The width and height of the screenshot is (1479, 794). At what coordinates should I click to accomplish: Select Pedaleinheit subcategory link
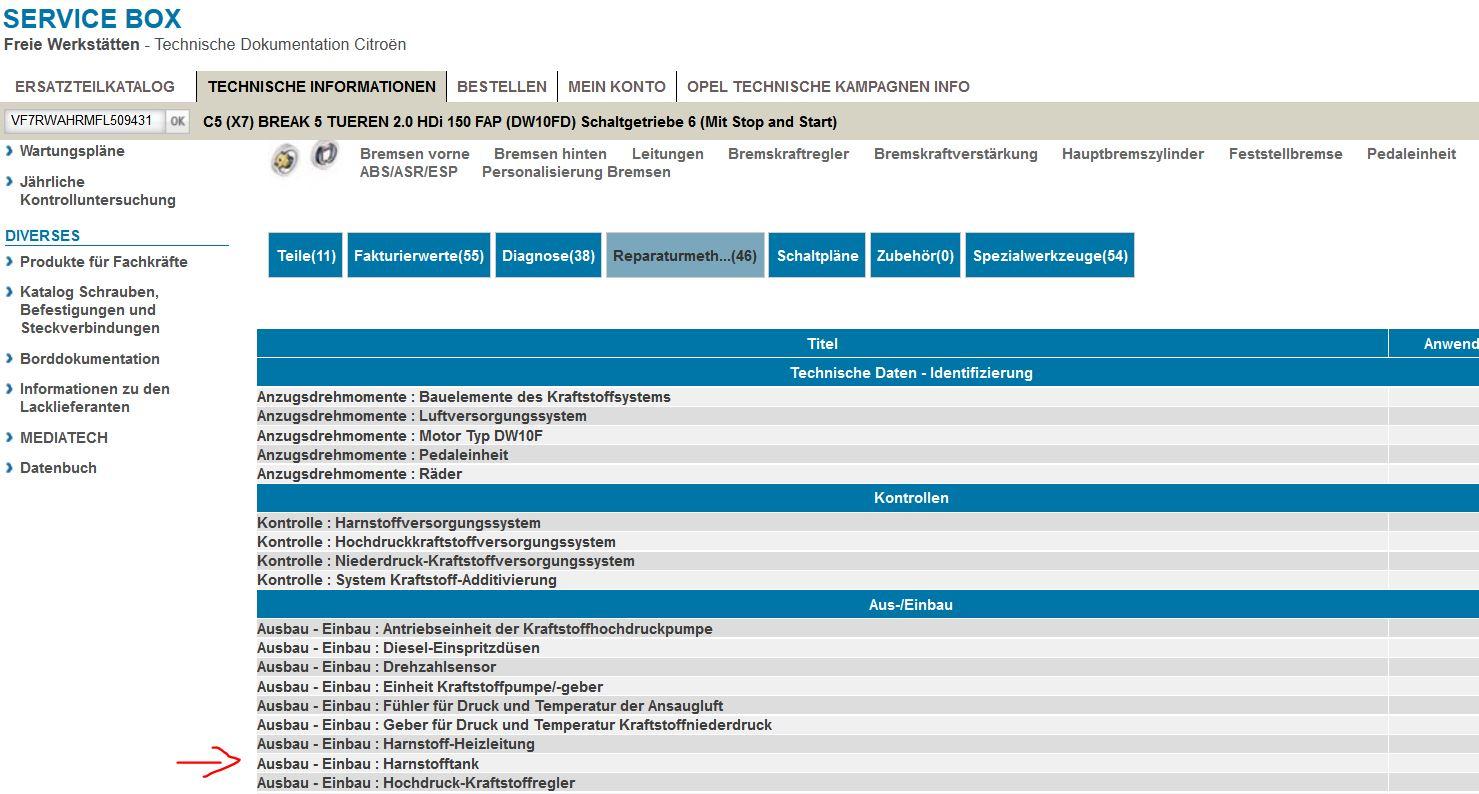1412,154
